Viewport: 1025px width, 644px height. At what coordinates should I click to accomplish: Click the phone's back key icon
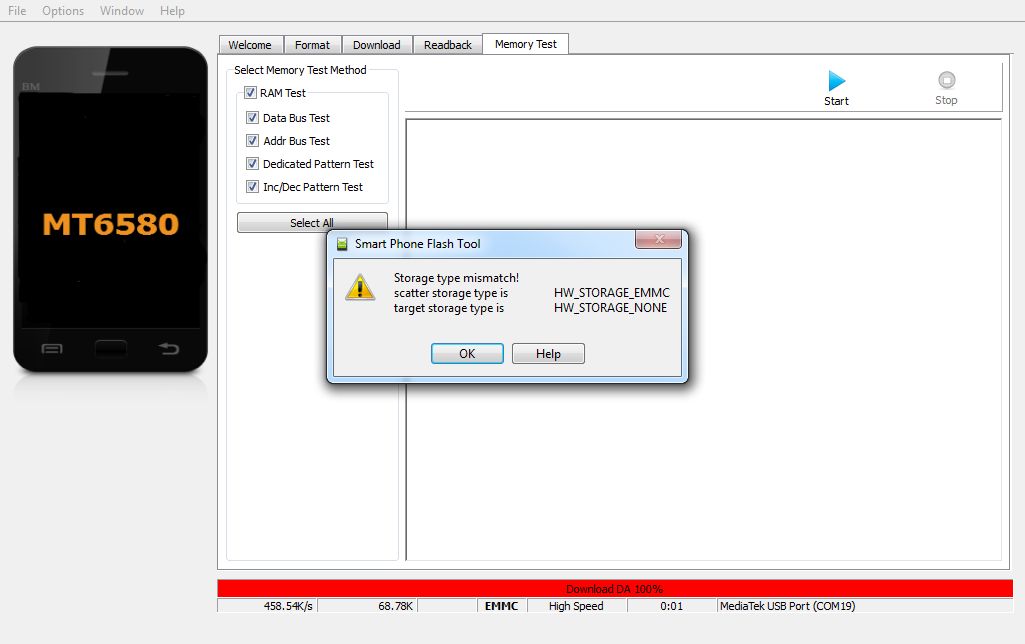[169, 348]
